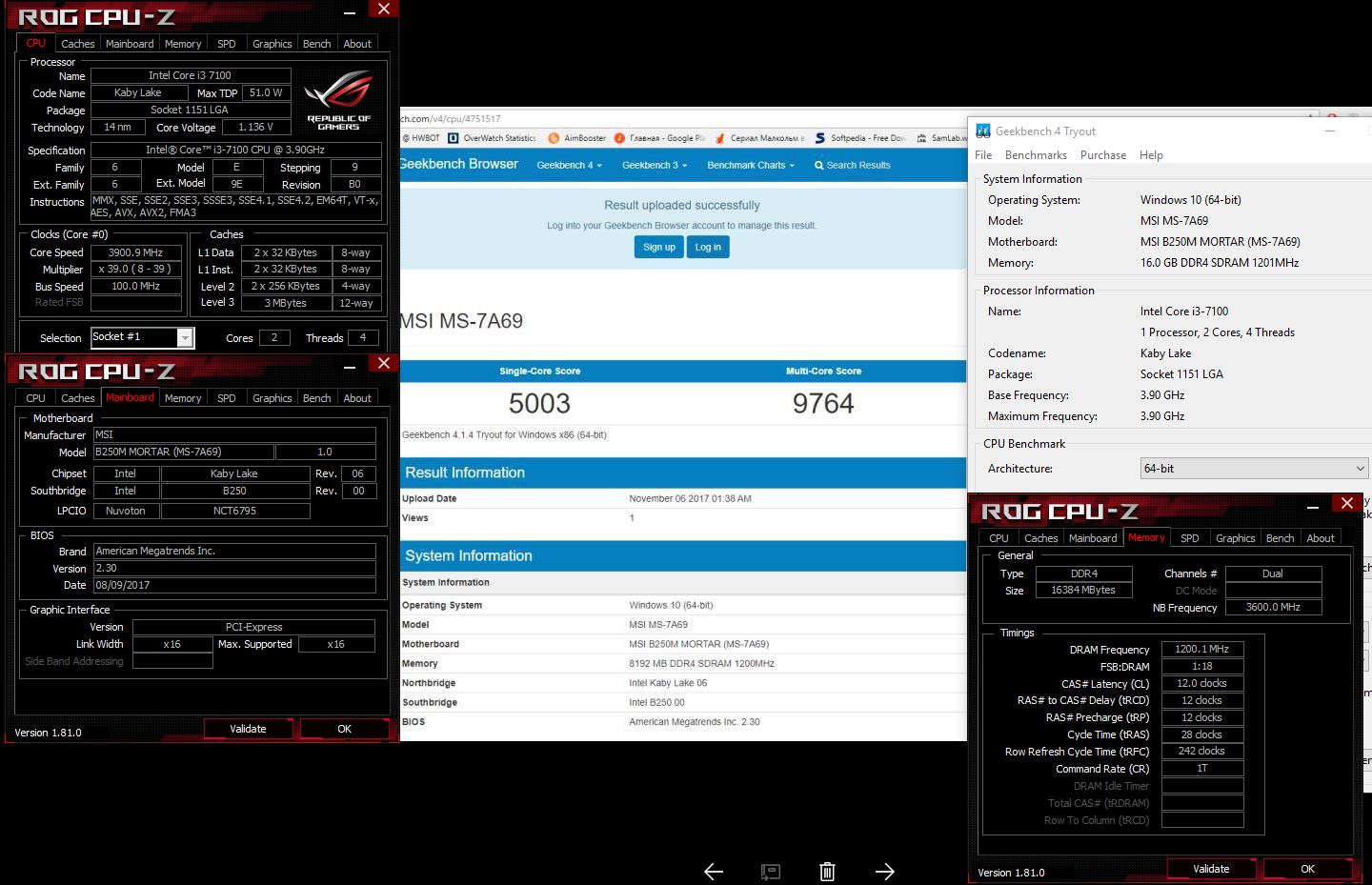Open the Purchase menu

1103,155
